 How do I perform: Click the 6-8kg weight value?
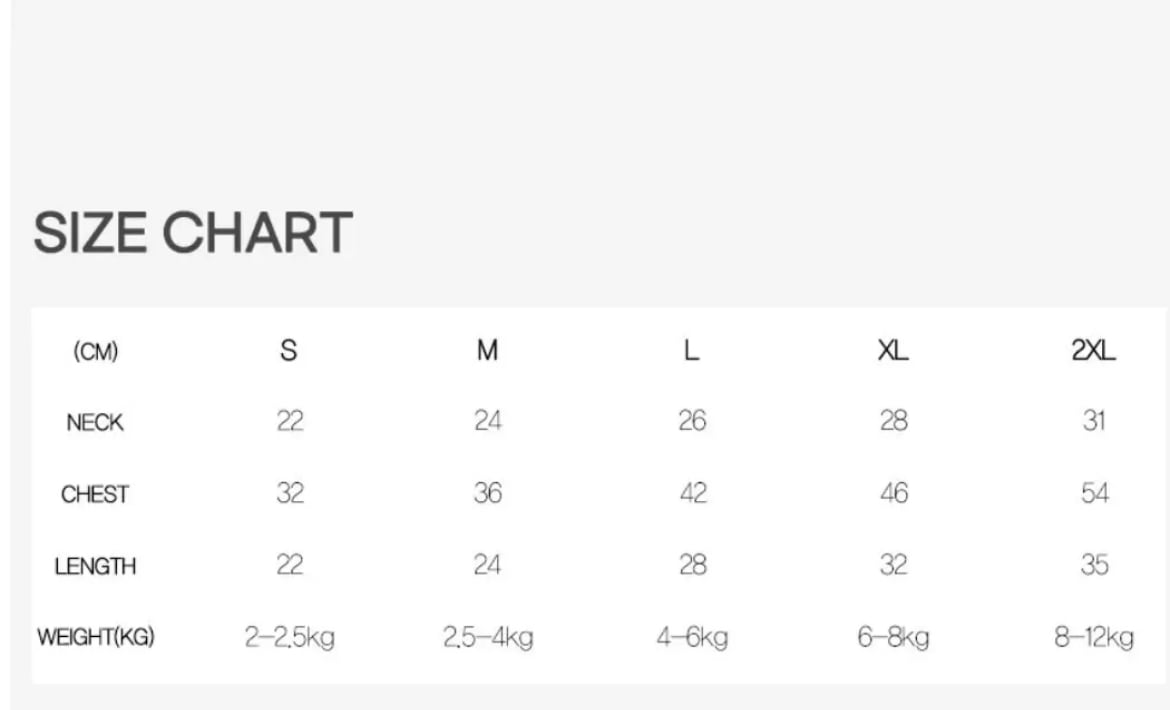pyautogui.click(x=893, y=638)
